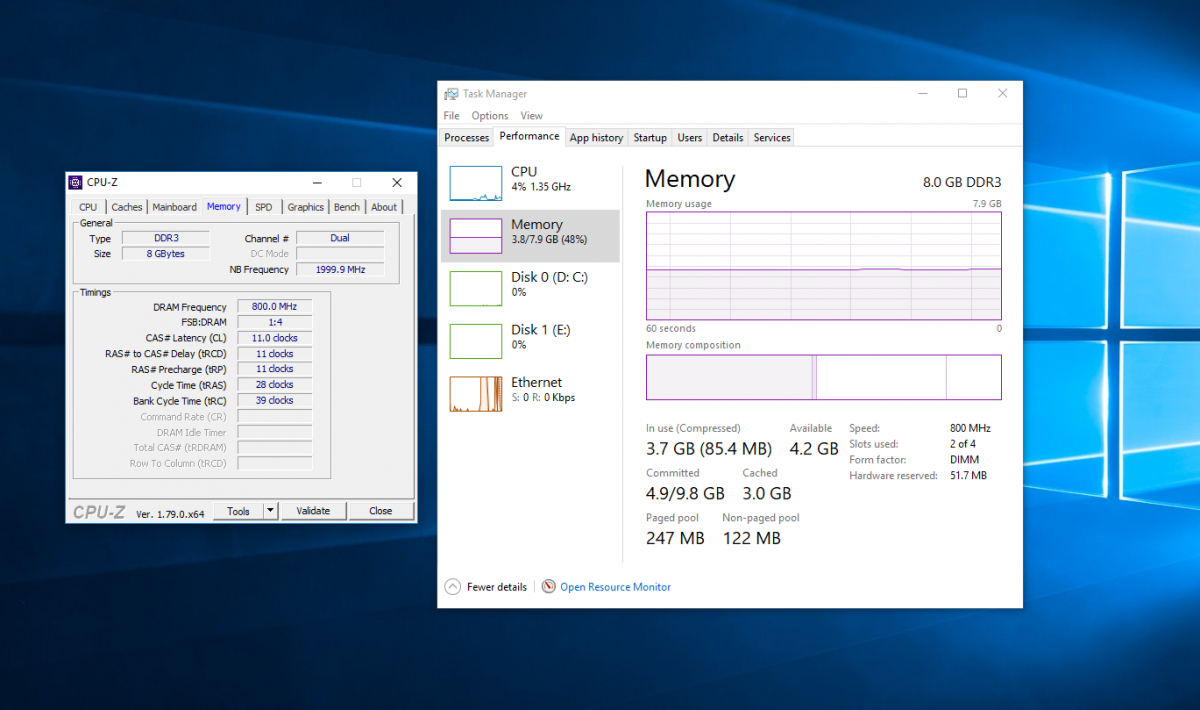Select the Ethernet thumbnail graph
This screenshot has width=1200, height=710.
point(476,394)
